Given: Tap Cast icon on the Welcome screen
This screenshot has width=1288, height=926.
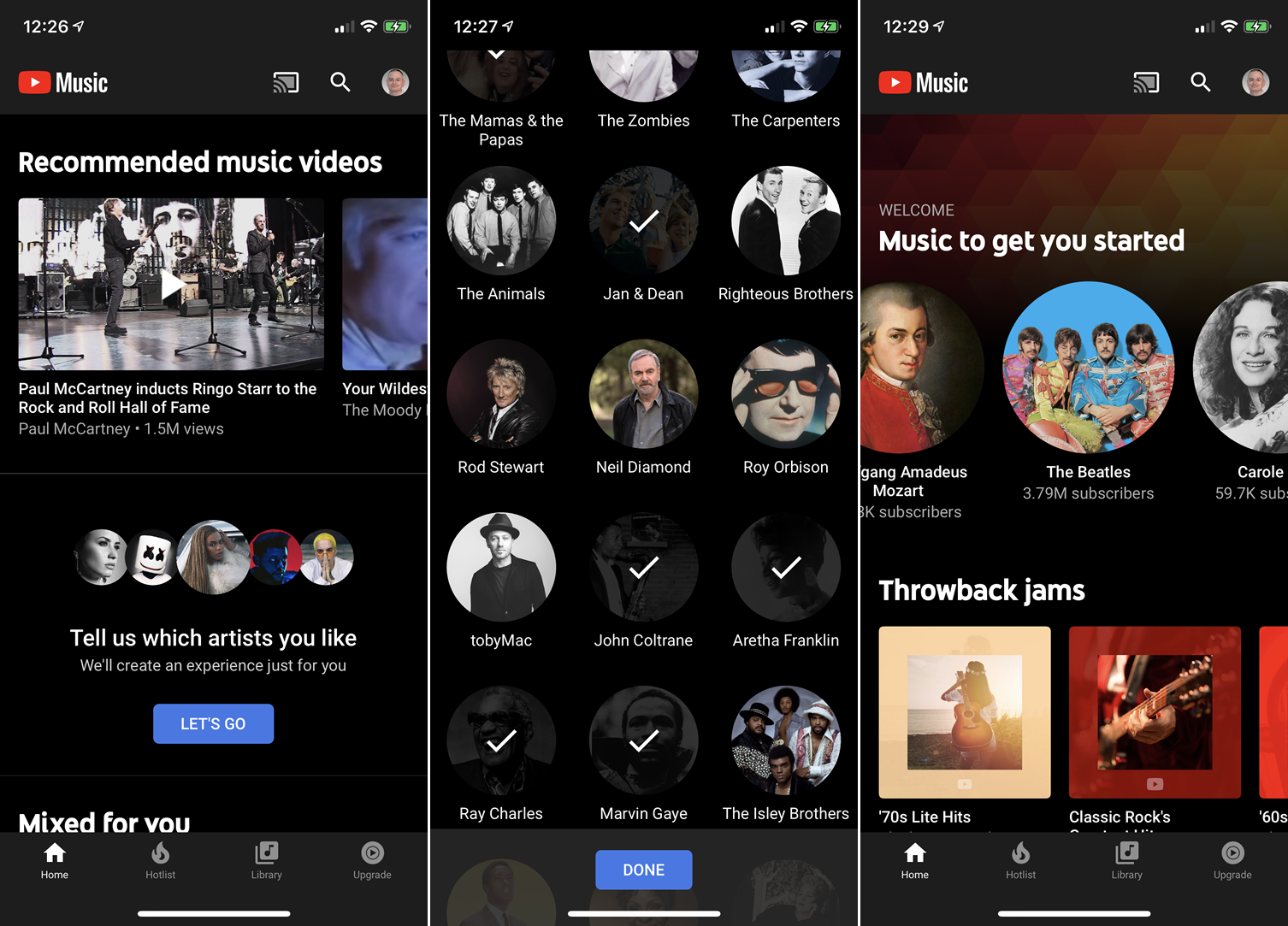Looking at the screenshot, I should click(x=1146, y=83).
